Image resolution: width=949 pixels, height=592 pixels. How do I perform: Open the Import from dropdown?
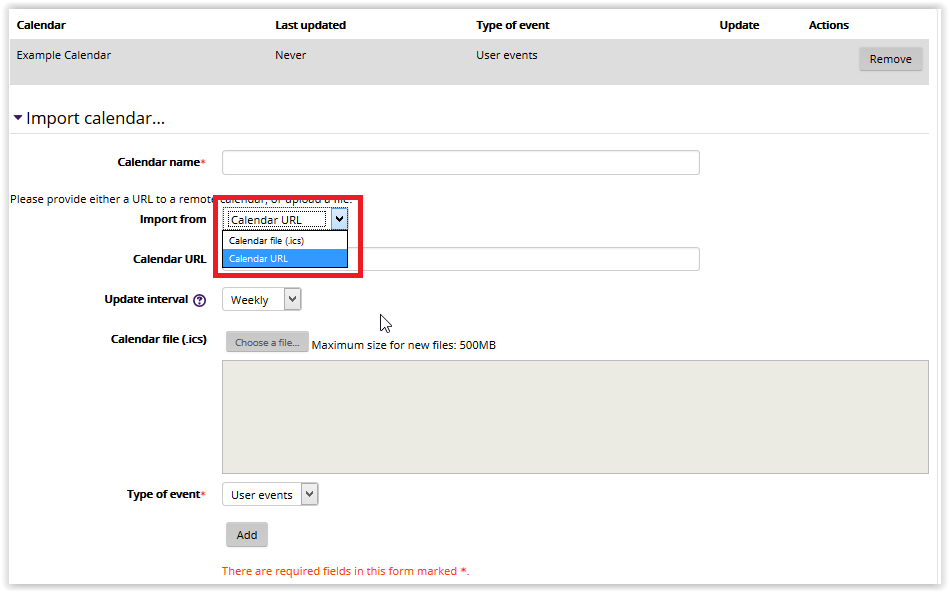coord(284,219)
